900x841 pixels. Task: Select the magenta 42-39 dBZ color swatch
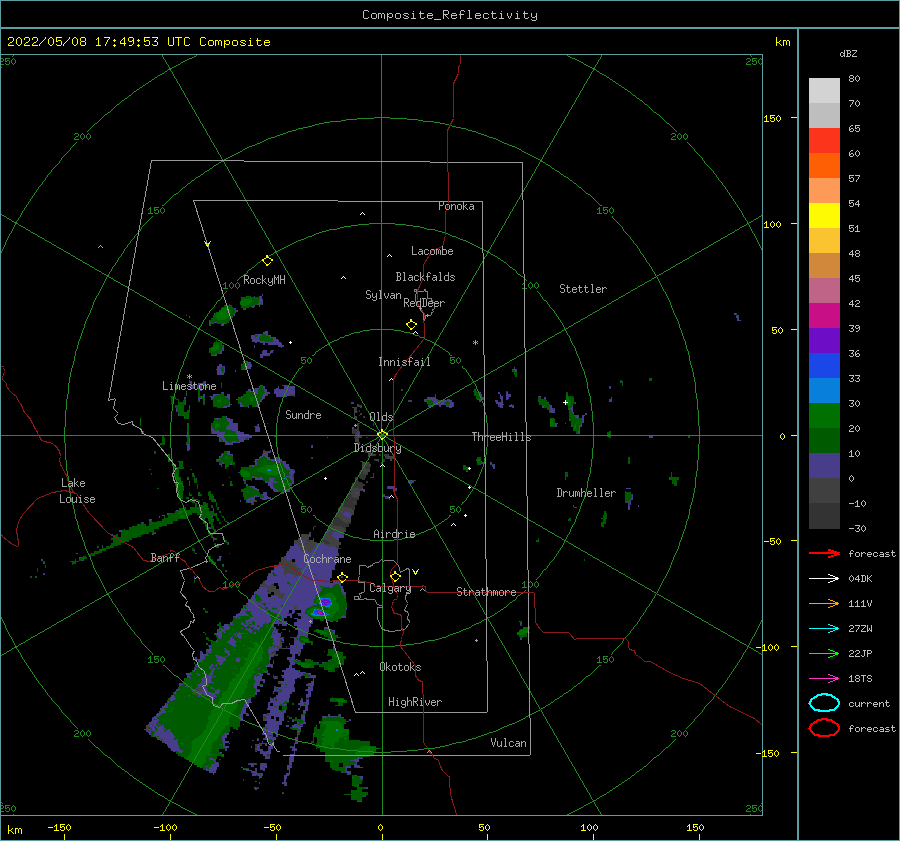pos(824,316)
